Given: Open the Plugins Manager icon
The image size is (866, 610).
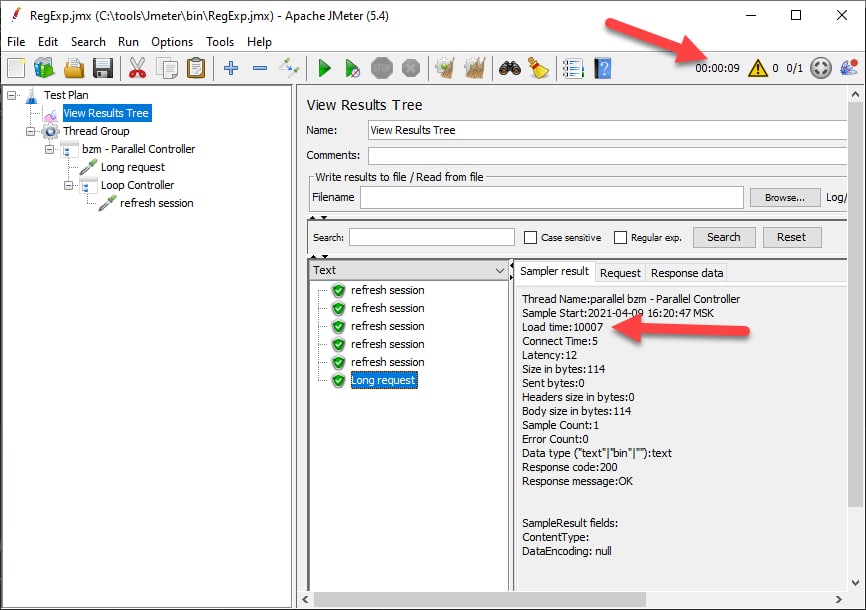Looking at the screenshot, I should (849, 68).
